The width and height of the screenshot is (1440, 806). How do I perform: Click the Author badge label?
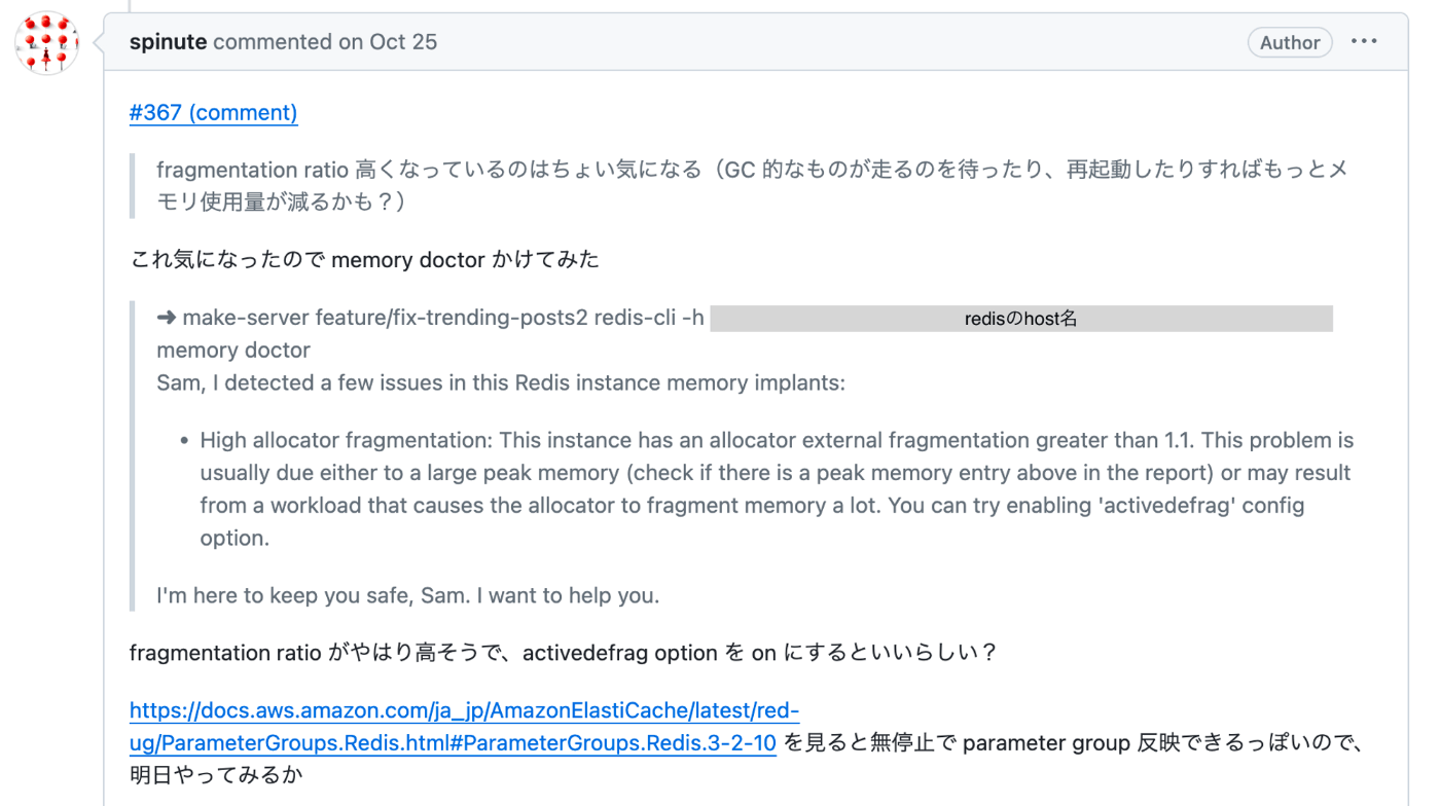[x=1289, y=42]
